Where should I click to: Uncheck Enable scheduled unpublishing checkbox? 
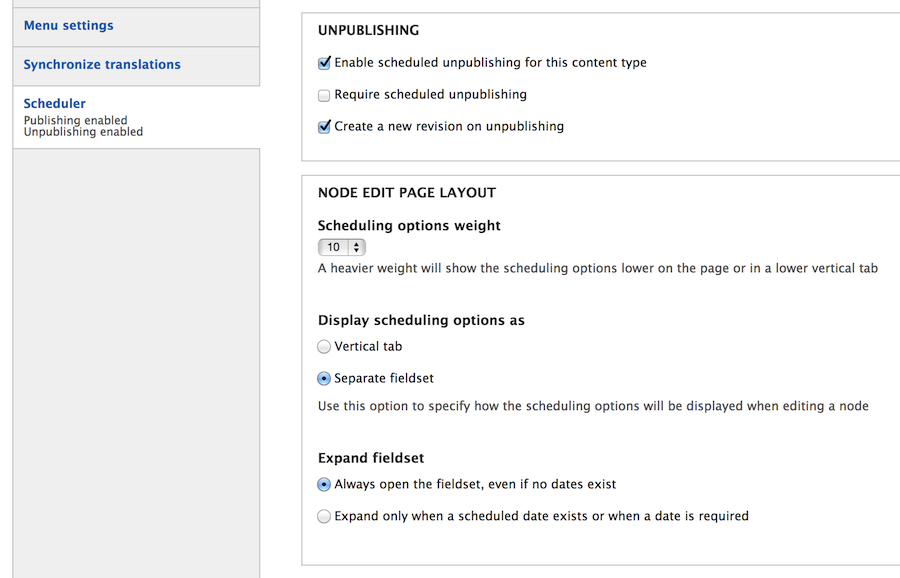pos(324,63)
